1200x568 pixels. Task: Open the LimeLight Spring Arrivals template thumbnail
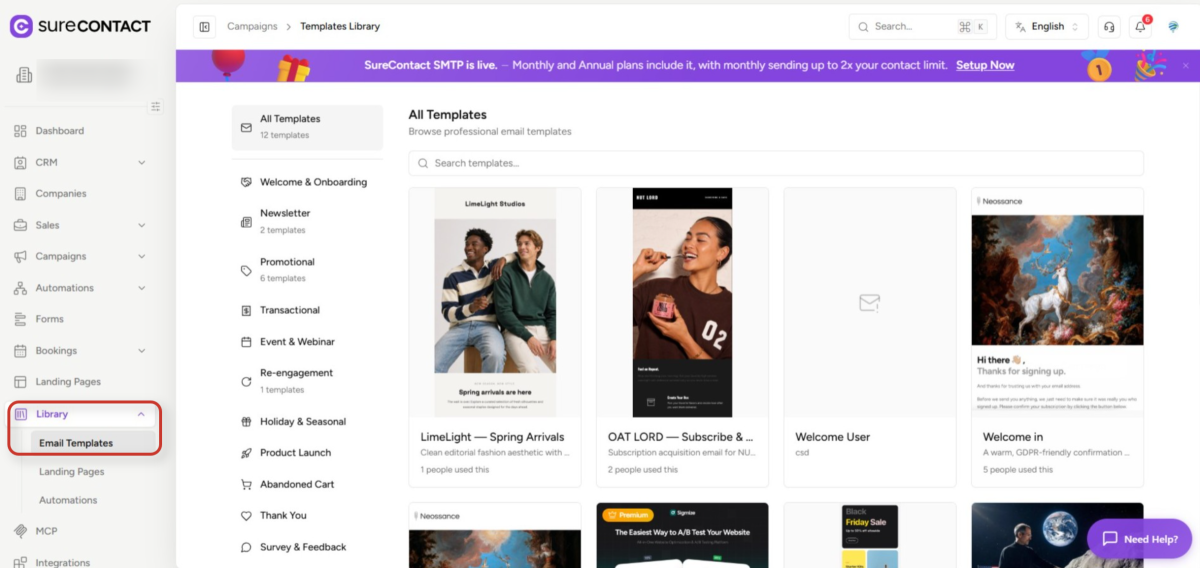tap(495, 302)
